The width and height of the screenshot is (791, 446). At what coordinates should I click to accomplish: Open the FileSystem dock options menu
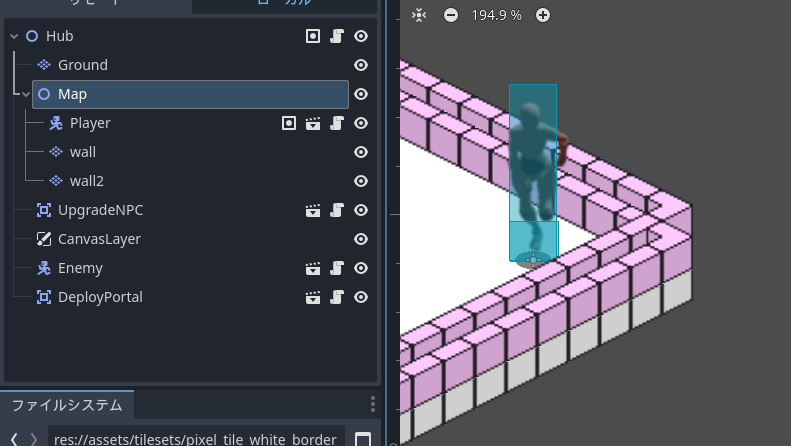pos(373,405)
